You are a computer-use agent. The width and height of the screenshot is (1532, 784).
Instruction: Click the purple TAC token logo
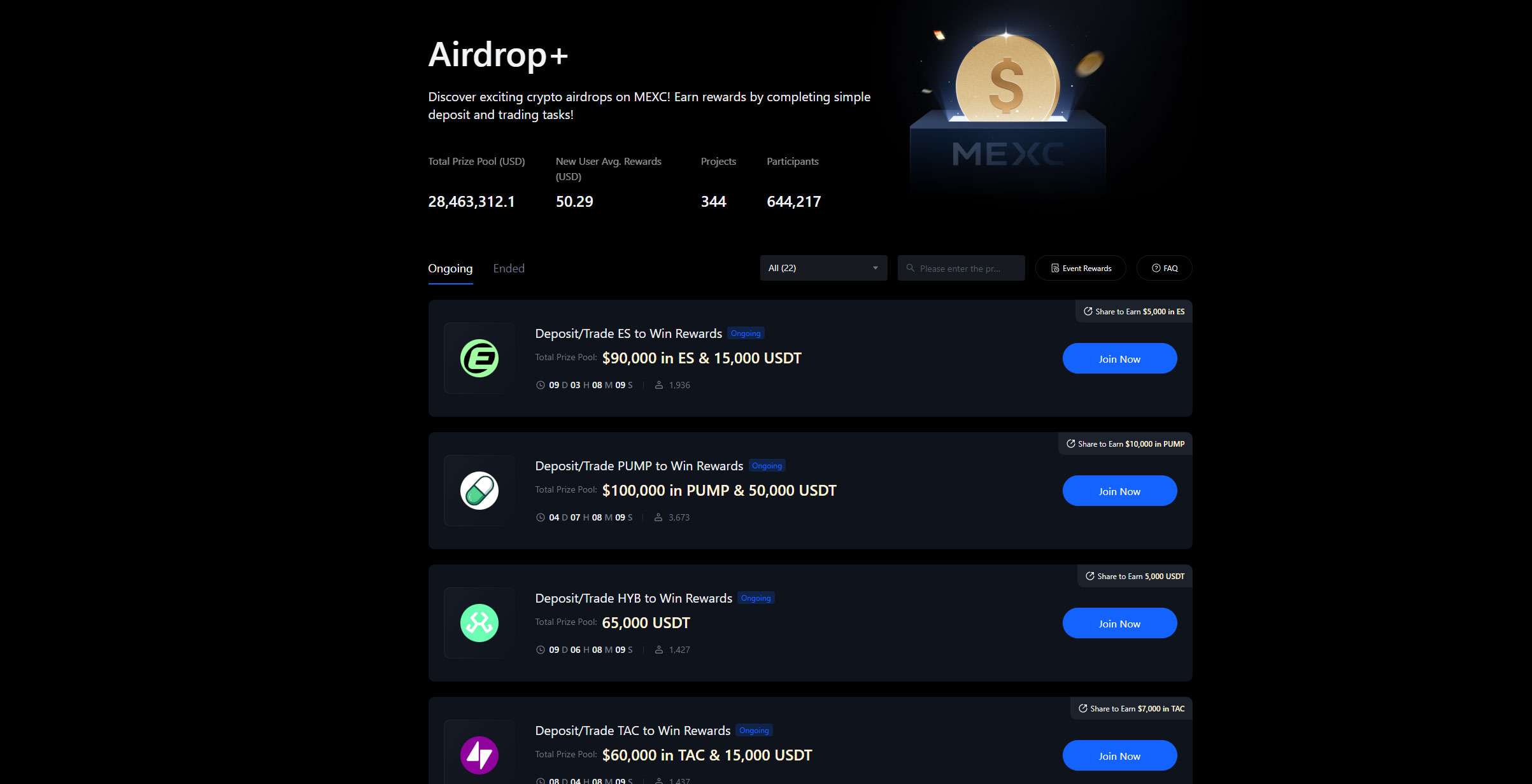(479, 755)
